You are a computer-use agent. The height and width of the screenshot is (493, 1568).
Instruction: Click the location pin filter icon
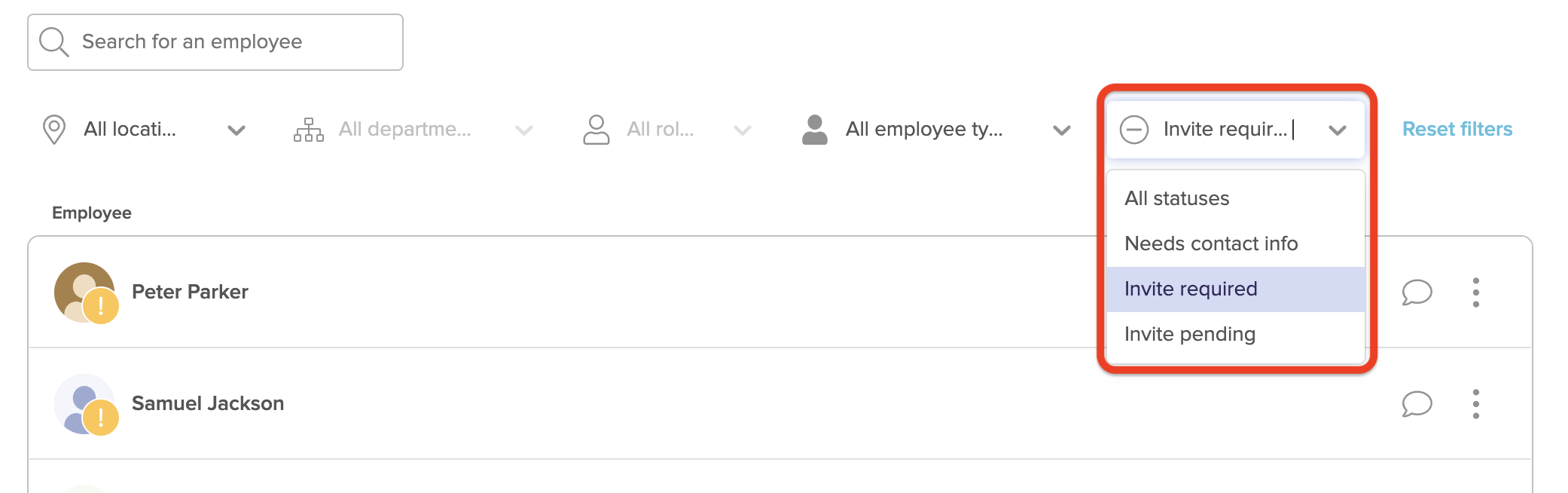tap(53, 129)
